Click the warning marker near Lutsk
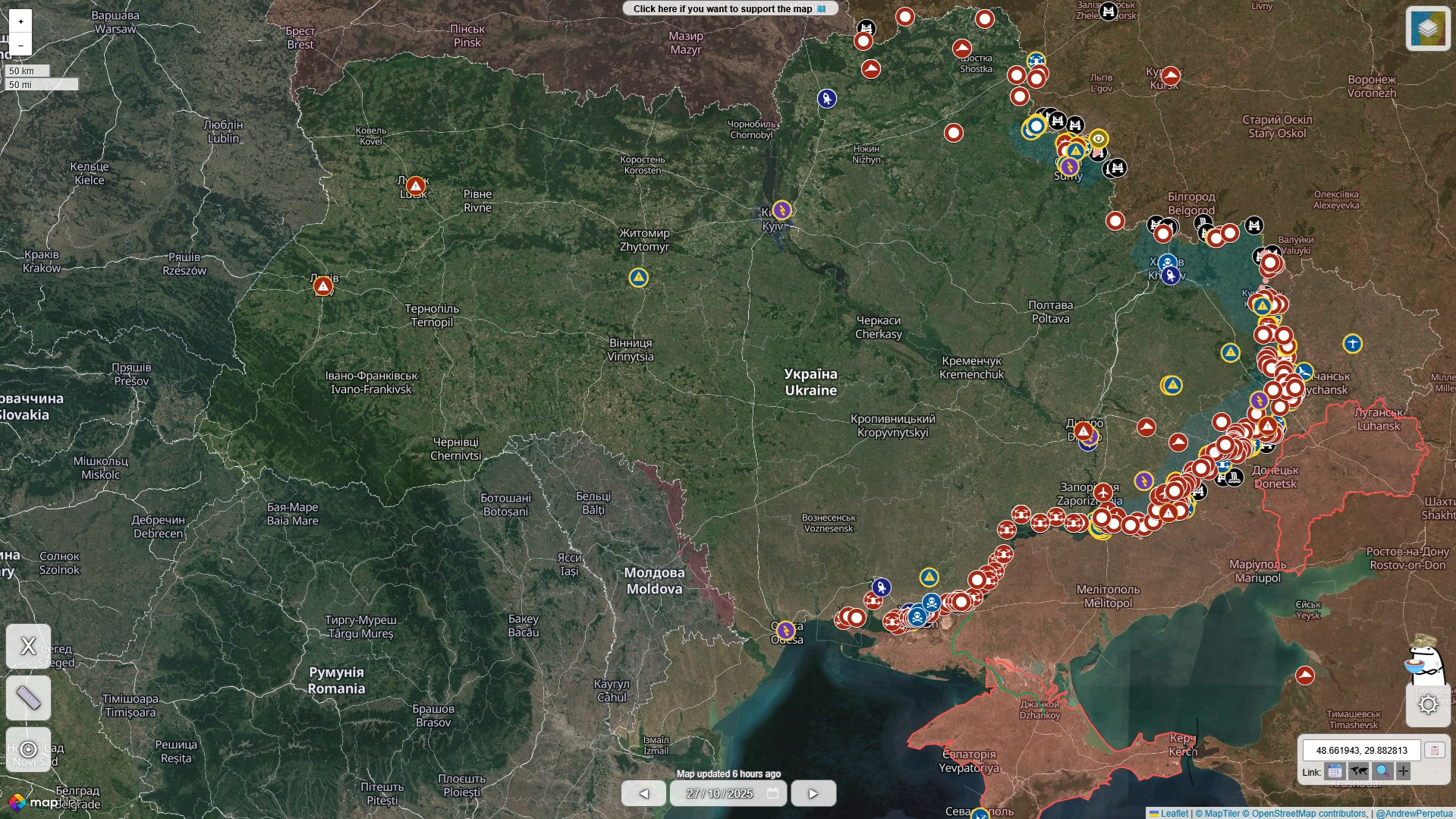This screenshot has width=1456, height=819. 415,186
